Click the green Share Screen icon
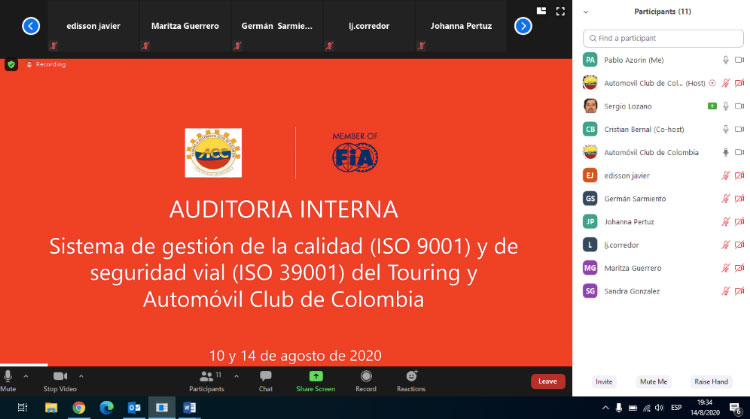The height and width of the screenshot is (419, 750). click(315, 379)
